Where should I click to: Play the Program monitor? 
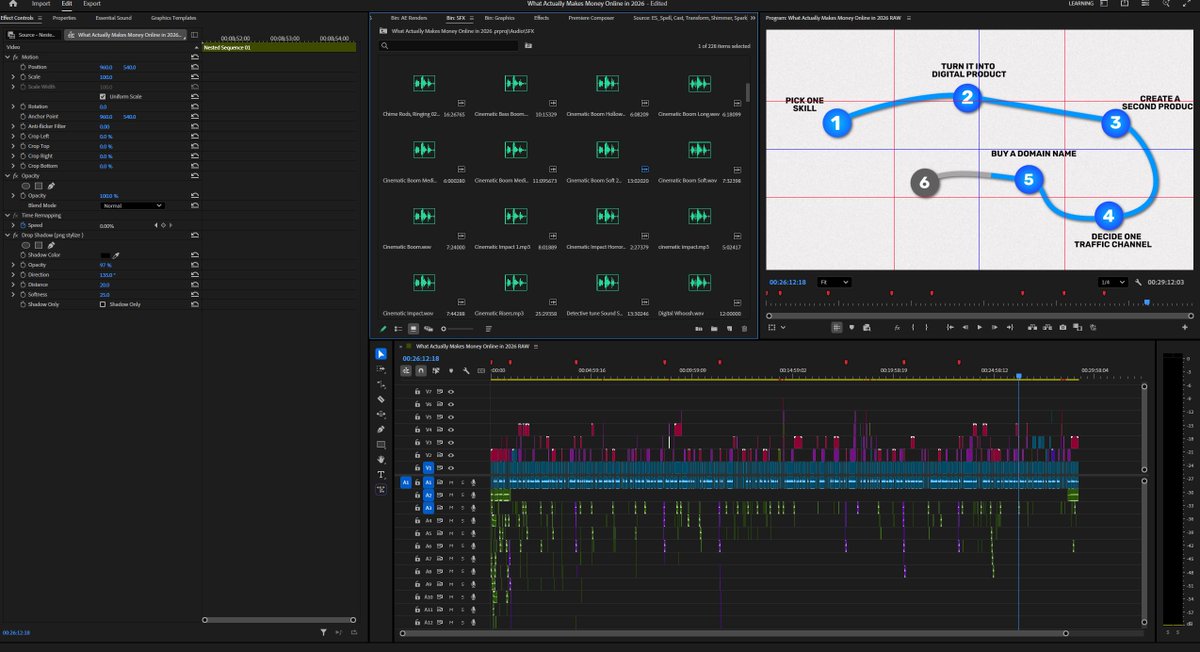pos(980,327)
